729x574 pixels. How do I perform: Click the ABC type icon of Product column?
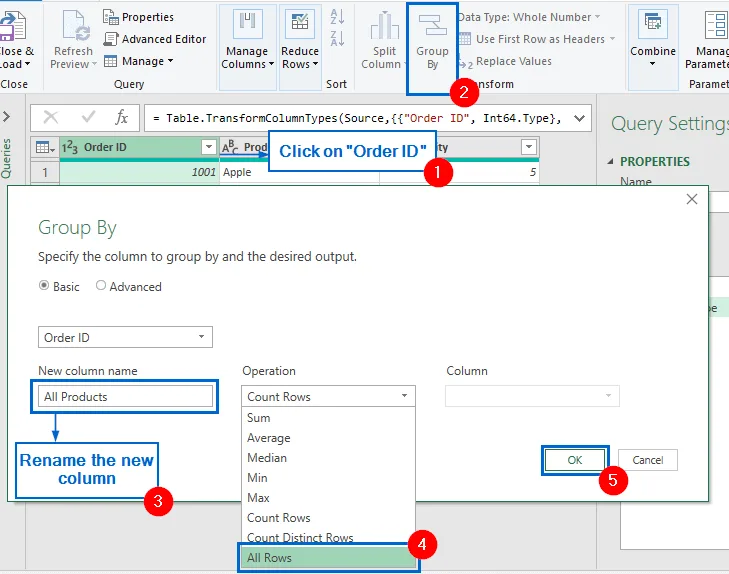point(230,147)
